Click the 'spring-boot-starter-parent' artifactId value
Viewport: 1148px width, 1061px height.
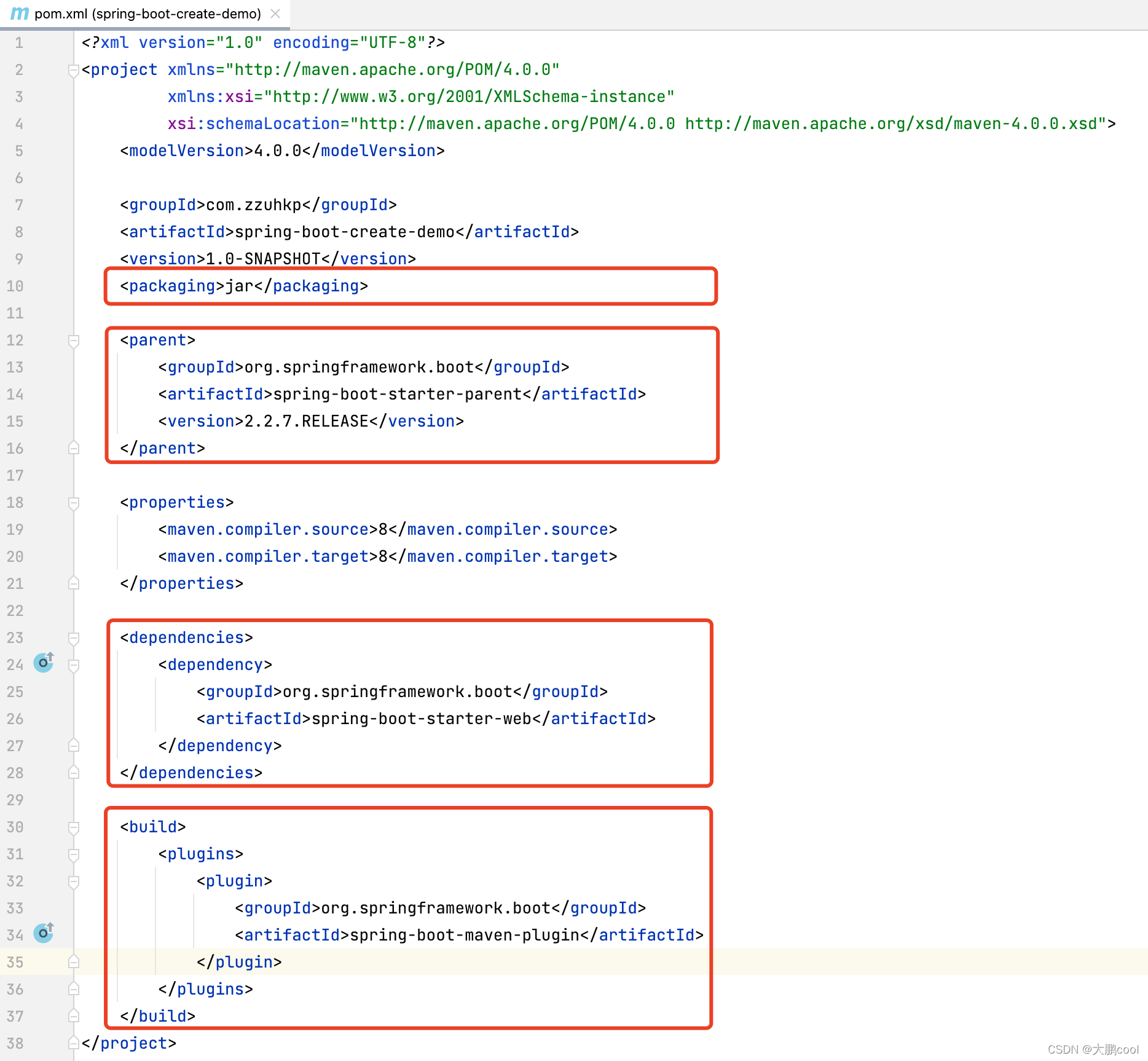(398, 395)
